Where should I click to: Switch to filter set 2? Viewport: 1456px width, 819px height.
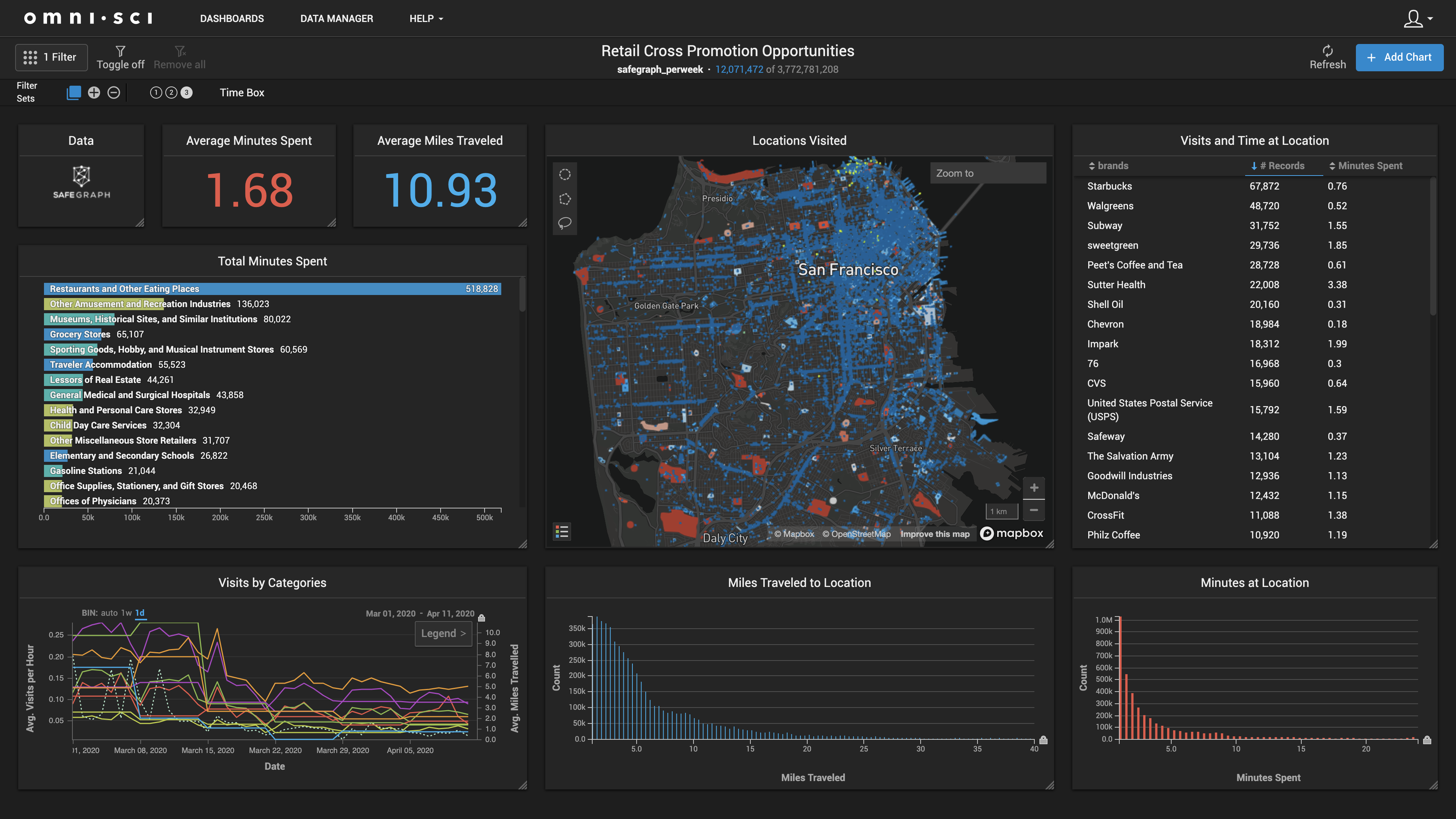pos(171,92)
